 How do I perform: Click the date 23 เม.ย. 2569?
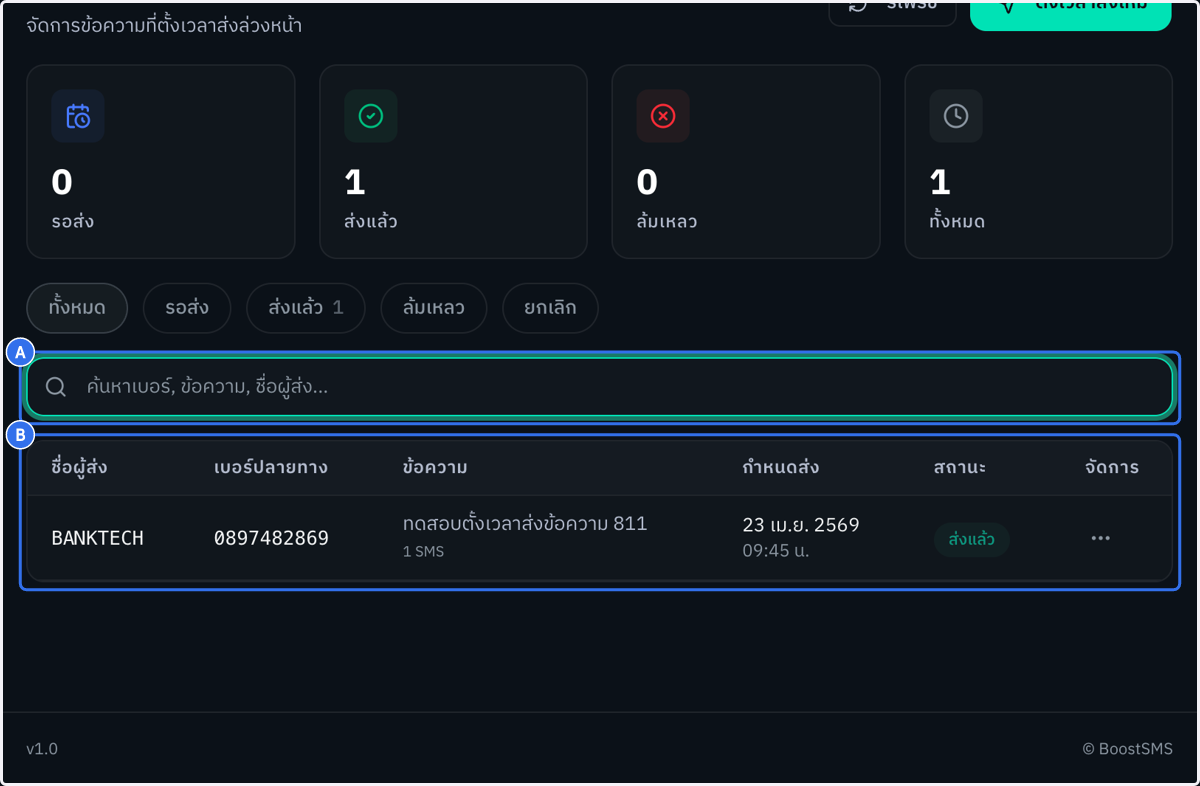tap(801, 525)
